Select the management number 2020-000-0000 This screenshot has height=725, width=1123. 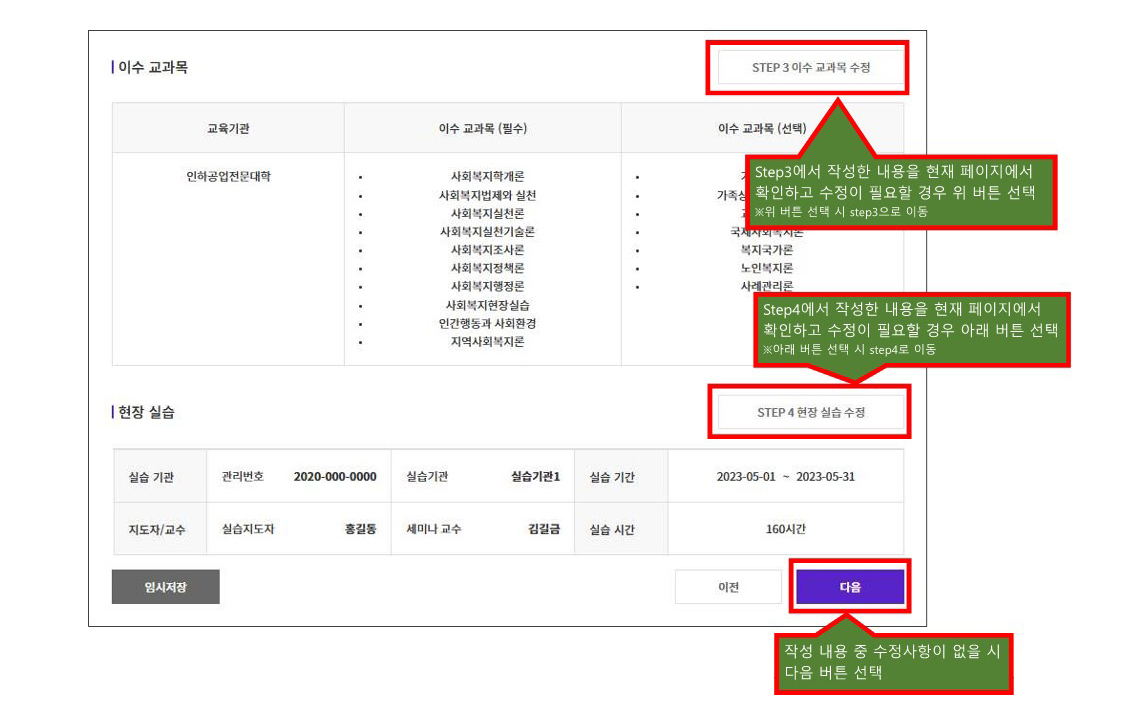(x=335, y=476)
